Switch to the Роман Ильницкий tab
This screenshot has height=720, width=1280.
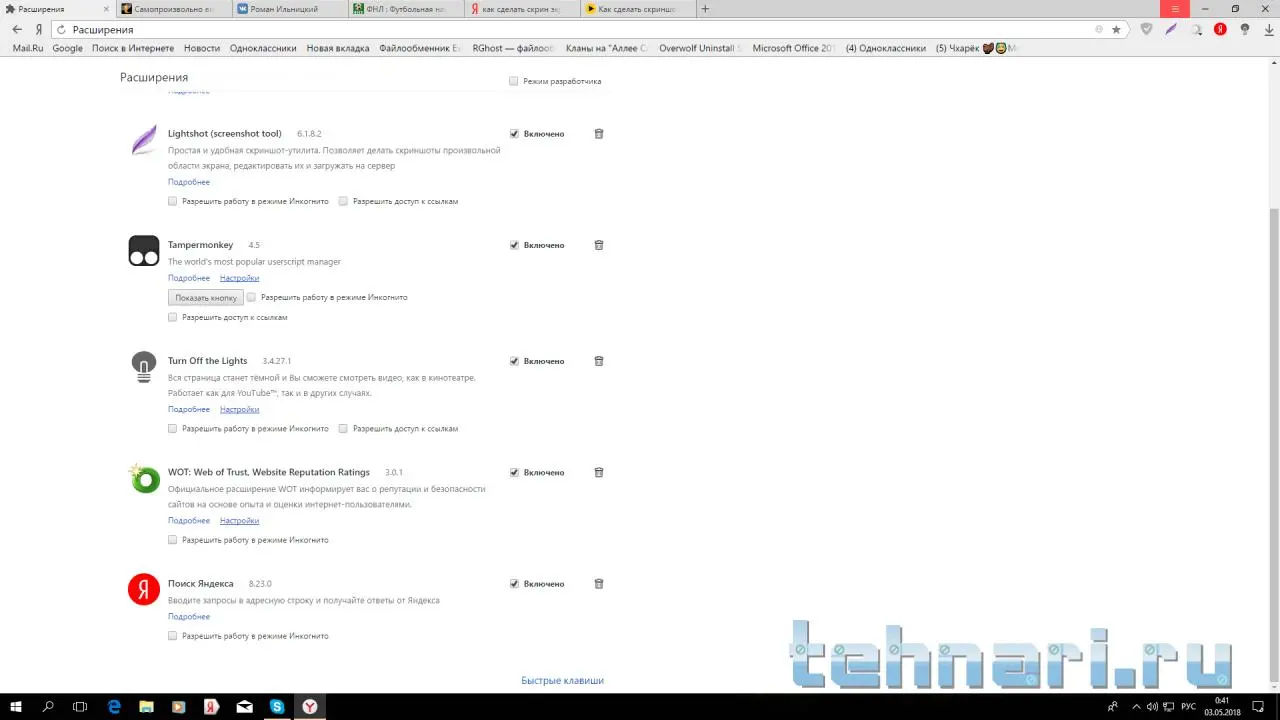pos(290,9)
